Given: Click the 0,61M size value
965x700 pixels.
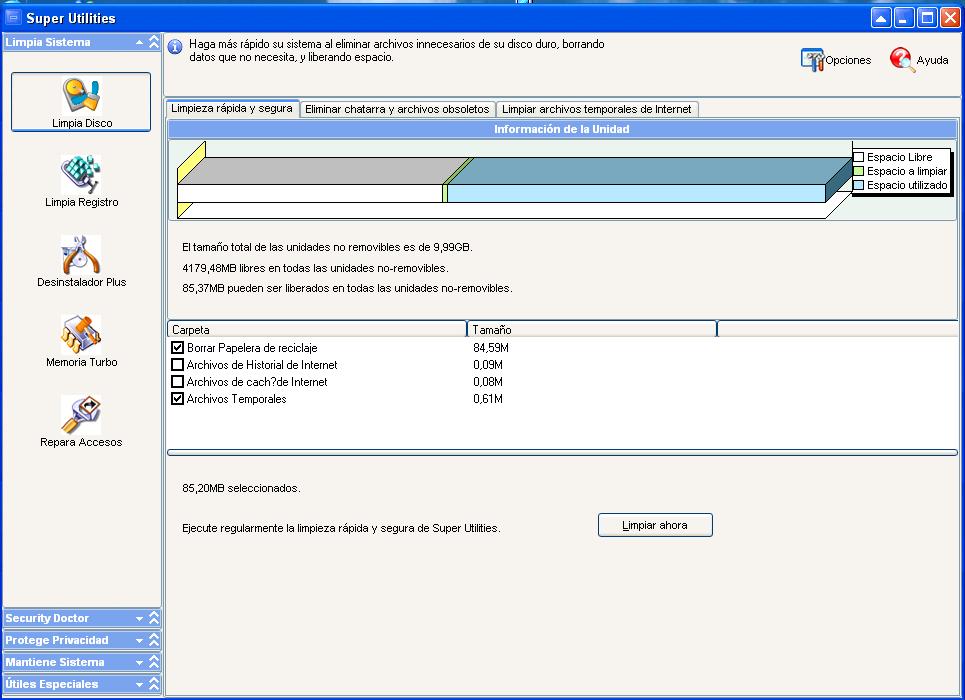Looking at the screenshot, I should pyautogui.click(x=487, y=399).
